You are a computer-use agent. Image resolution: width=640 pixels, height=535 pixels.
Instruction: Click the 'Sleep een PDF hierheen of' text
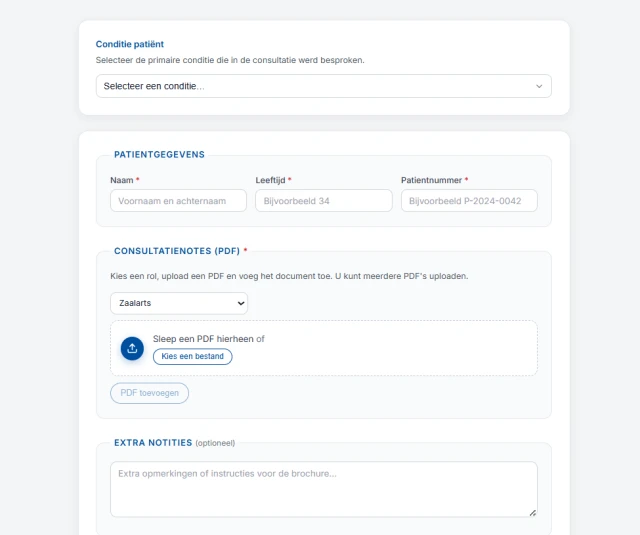pyautogui.click(x=209, y=339)
